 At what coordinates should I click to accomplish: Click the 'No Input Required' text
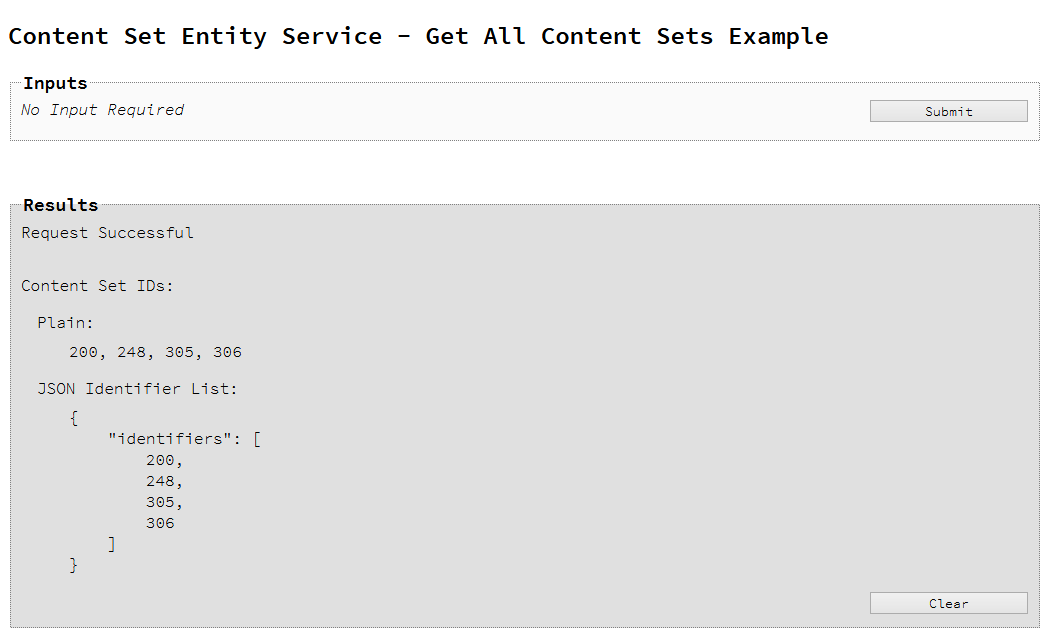click(x=103, y=110)
